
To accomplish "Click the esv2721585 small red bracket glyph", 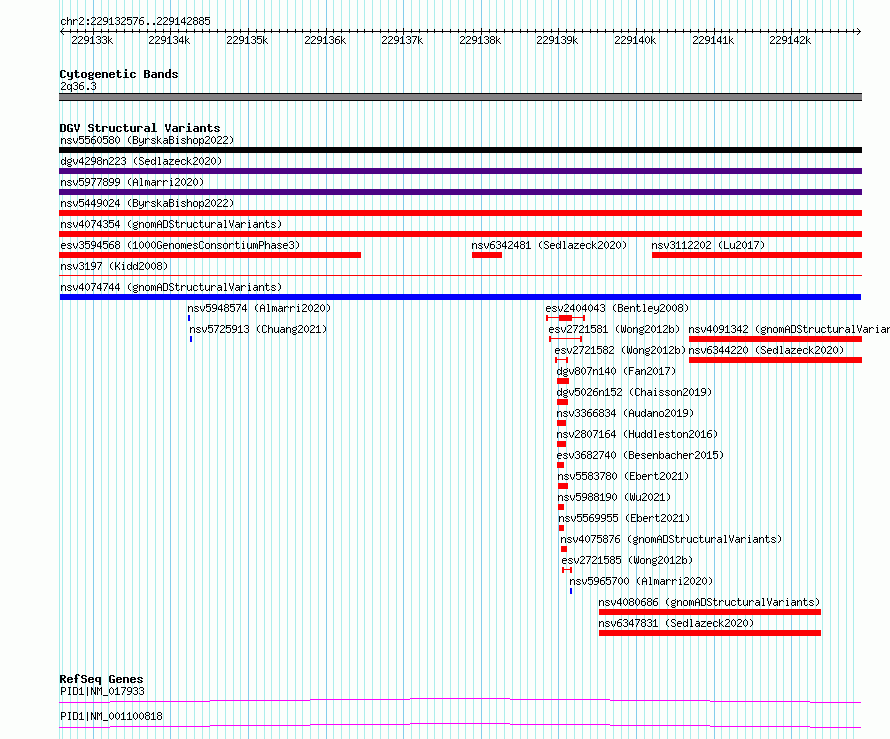I will click(566, 570).
